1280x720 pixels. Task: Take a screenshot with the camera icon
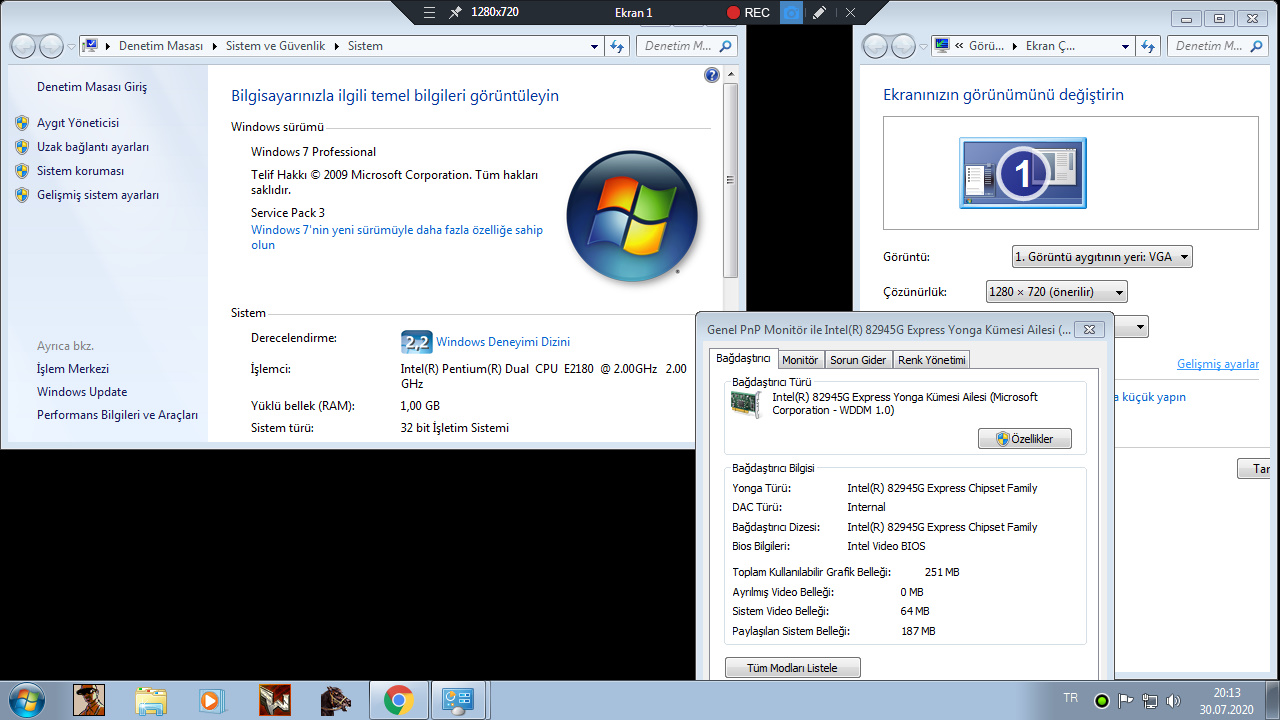(791, 12)
